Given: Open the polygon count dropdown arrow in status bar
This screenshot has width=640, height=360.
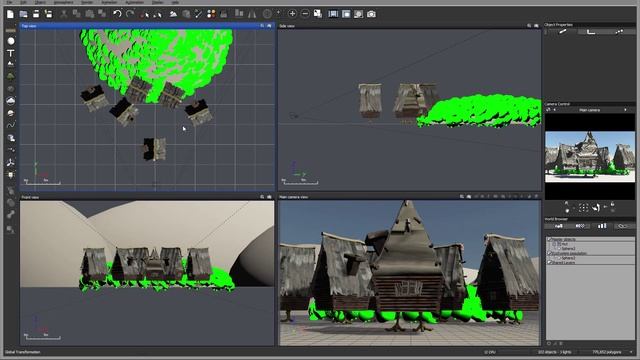Looking at the screenshot, I should (x=631, y=352).
